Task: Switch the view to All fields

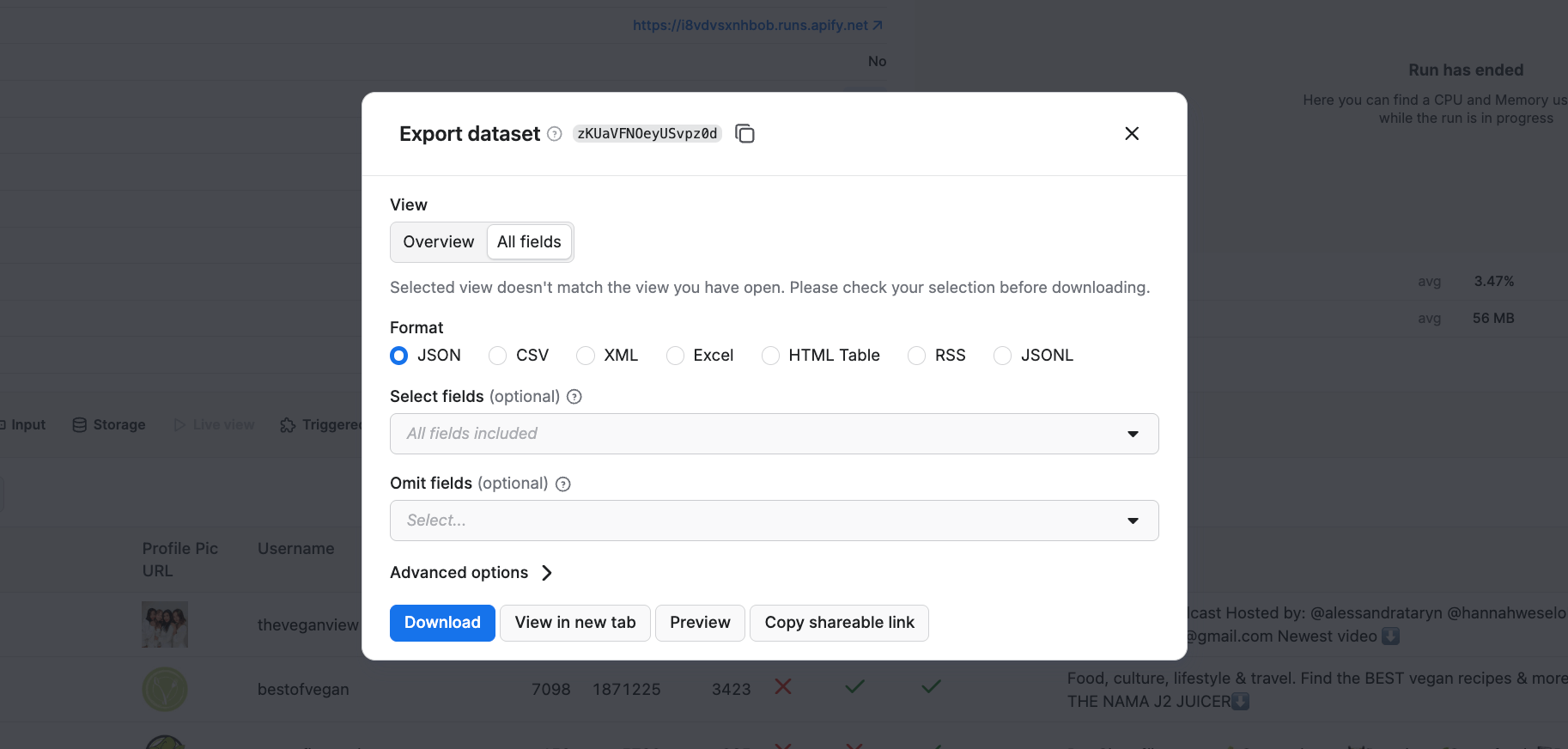Action: (529, 242)
